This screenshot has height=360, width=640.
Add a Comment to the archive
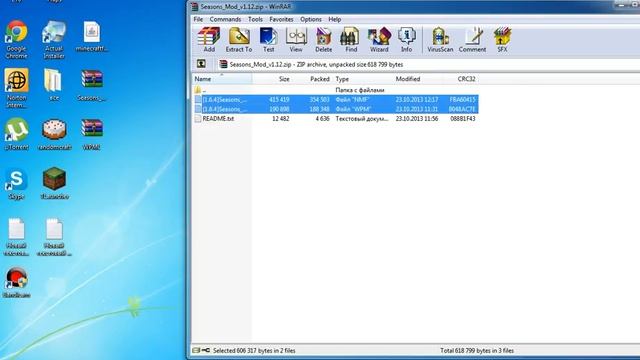472,40
